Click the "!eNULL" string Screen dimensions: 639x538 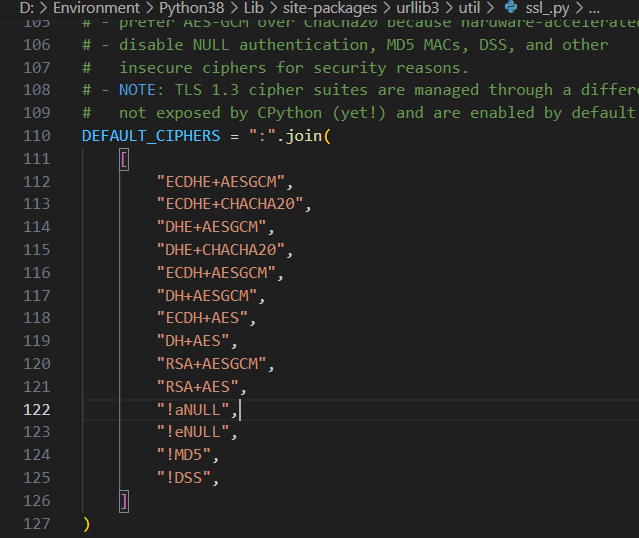pos(193,432)
